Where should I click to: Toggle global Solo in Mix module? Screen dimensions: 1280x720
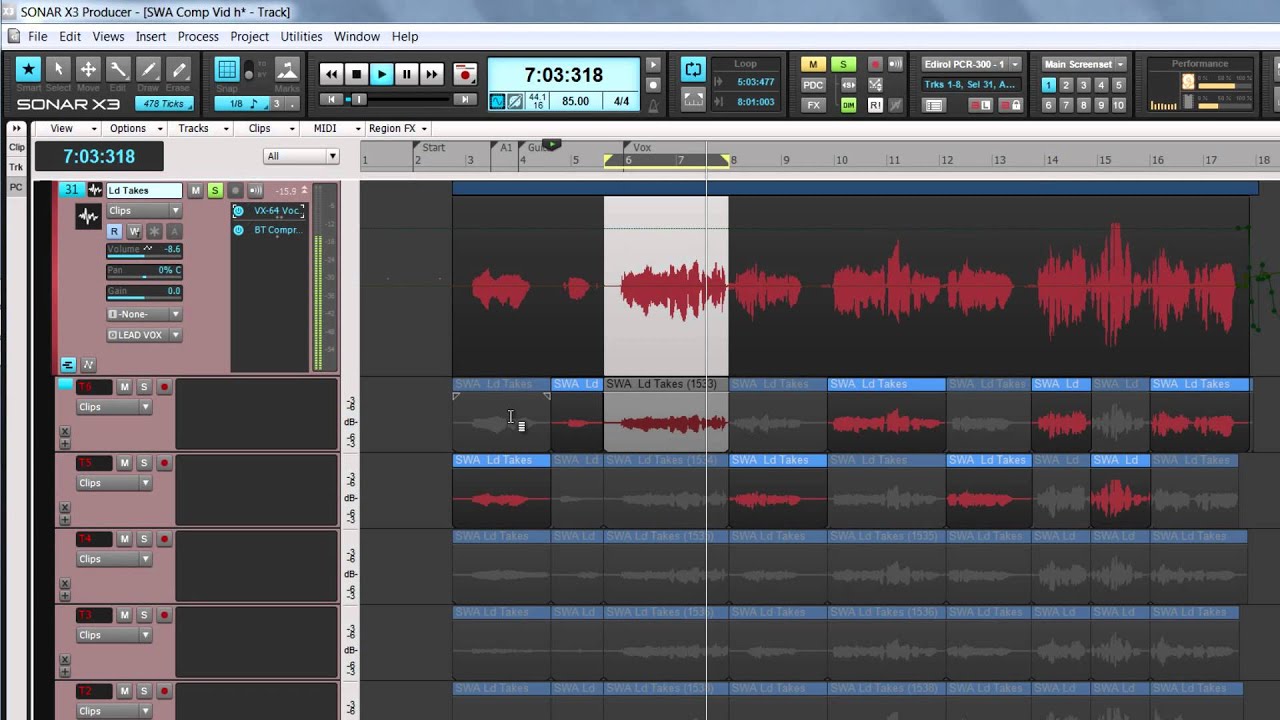[x=843, y=64]
